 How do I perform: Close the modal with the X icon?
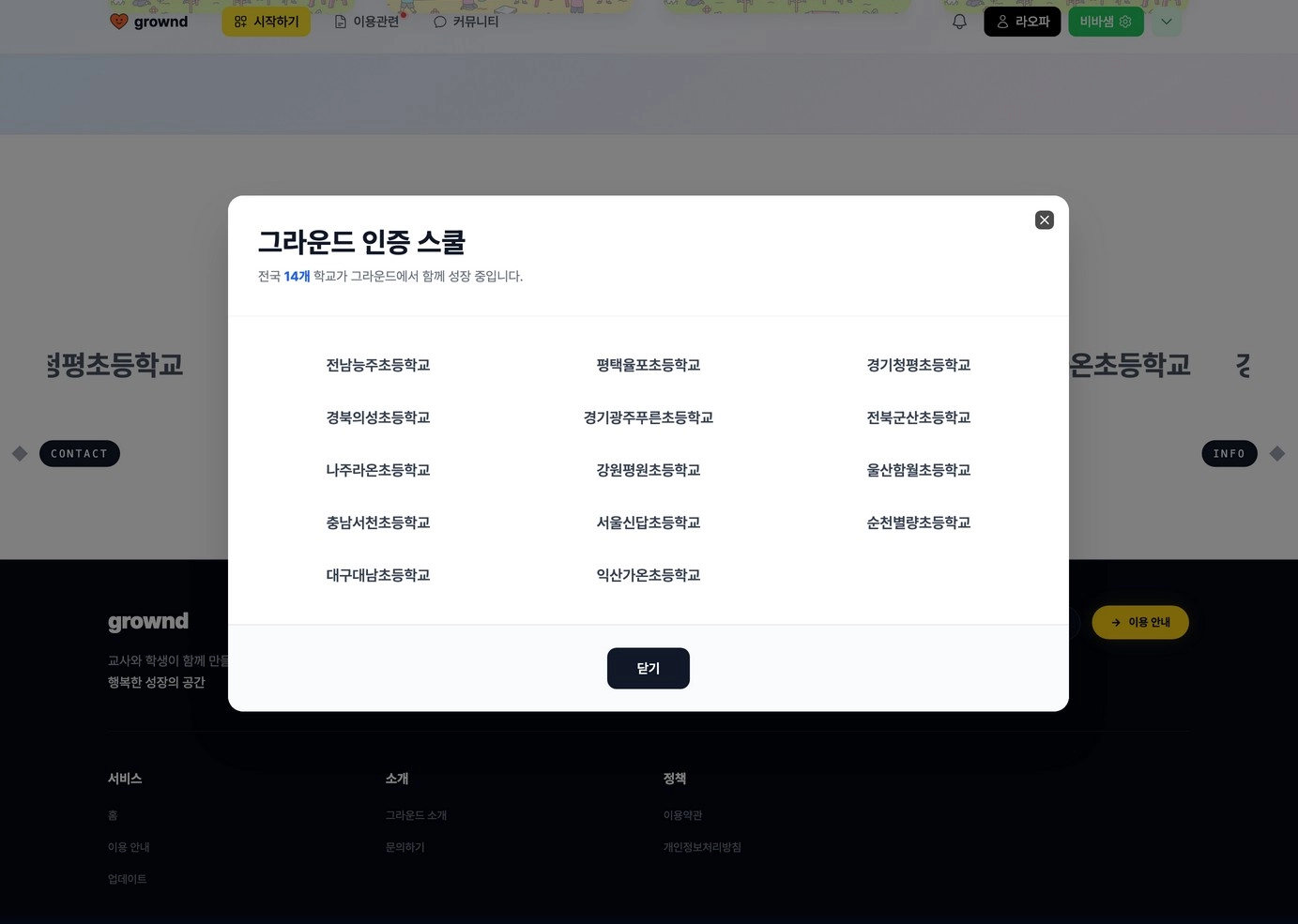[x=1044, y=220]
